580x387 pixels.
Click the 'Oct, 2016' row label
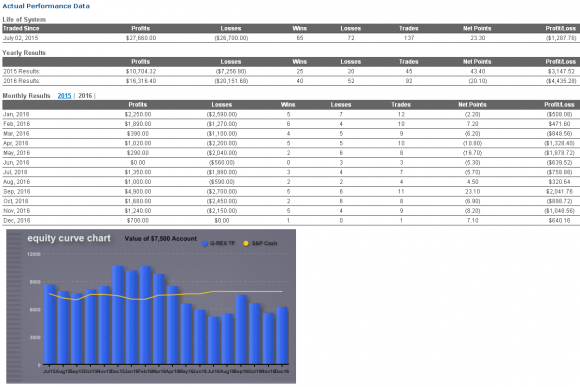coord(16,201)
